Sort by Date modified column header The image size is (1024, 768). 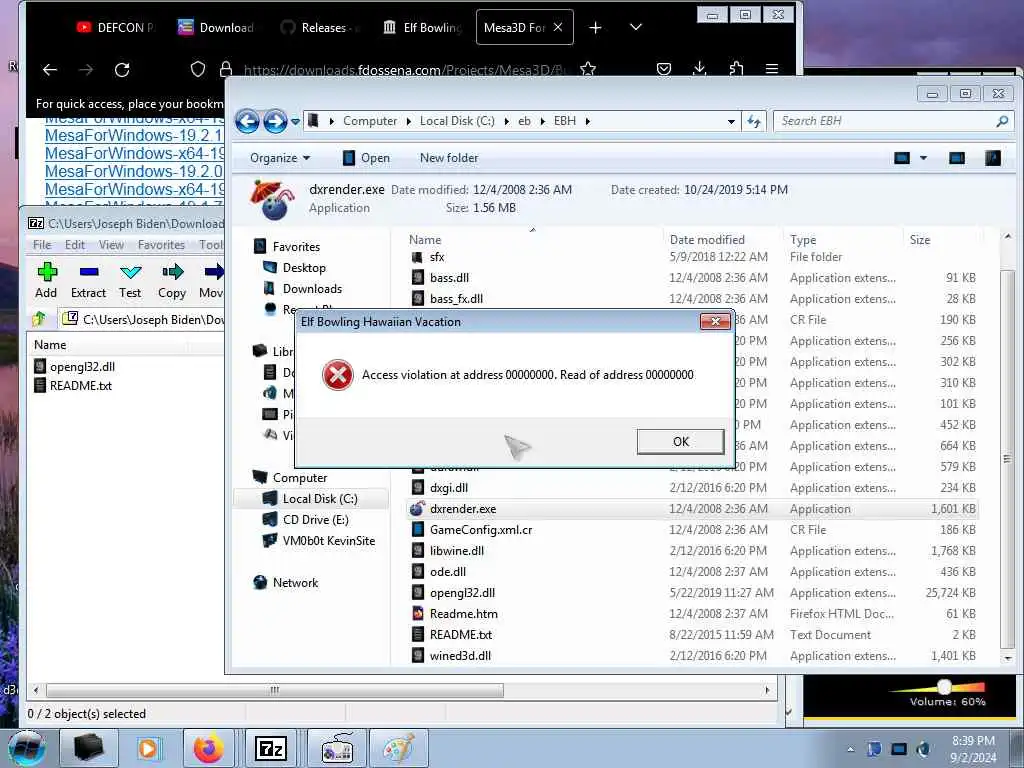707,240
